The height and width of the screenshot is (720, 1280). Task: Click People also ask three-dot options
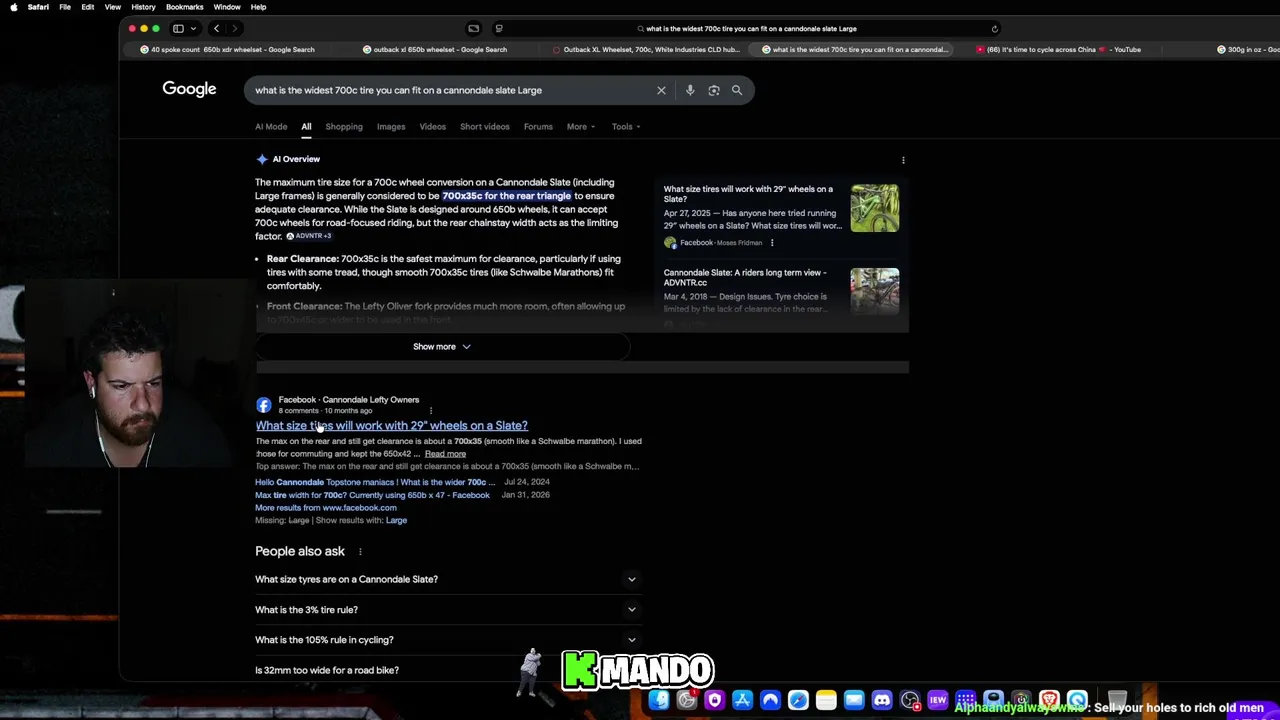pyautogui.click(x=360, y=552)
